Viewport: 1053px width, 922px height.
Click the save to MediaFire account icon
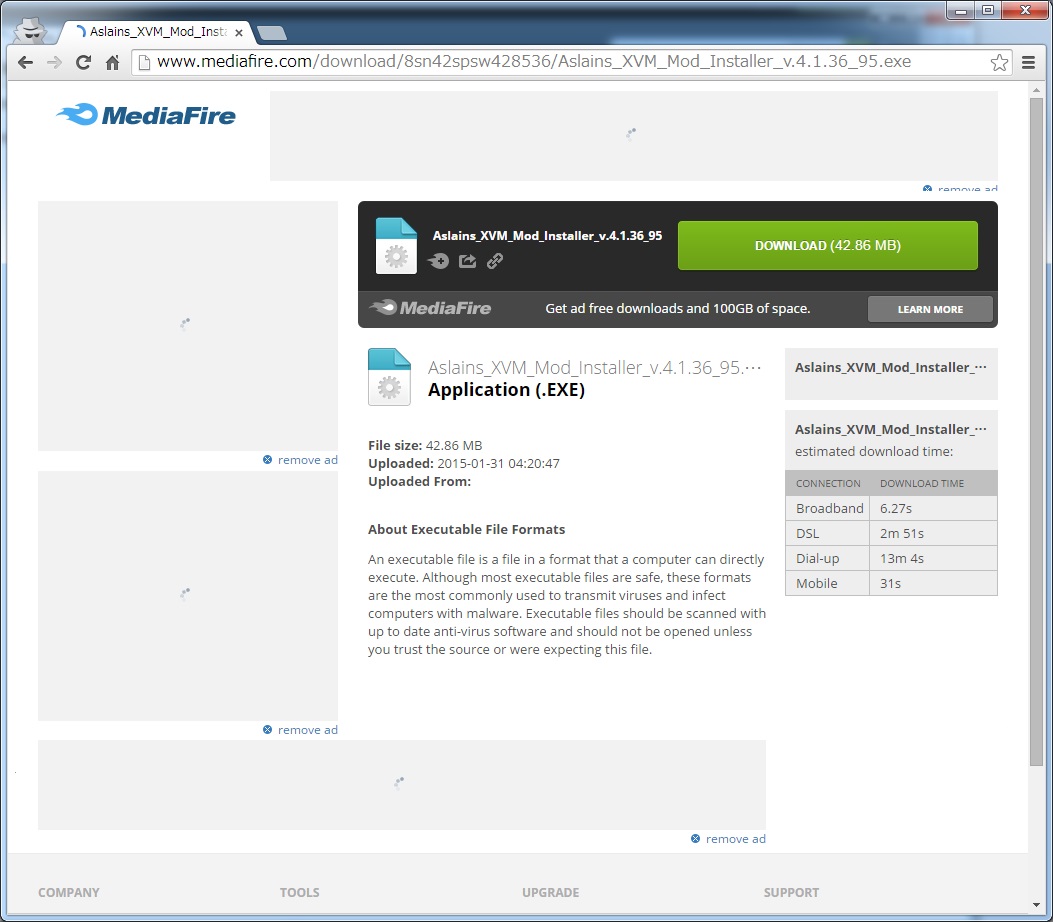click(x=438, y=261)
